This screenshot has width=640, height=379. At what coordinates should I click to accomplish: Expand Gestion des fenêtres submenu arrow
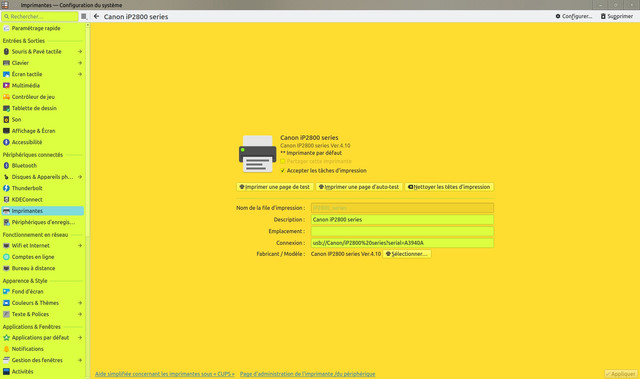(80, 360)
